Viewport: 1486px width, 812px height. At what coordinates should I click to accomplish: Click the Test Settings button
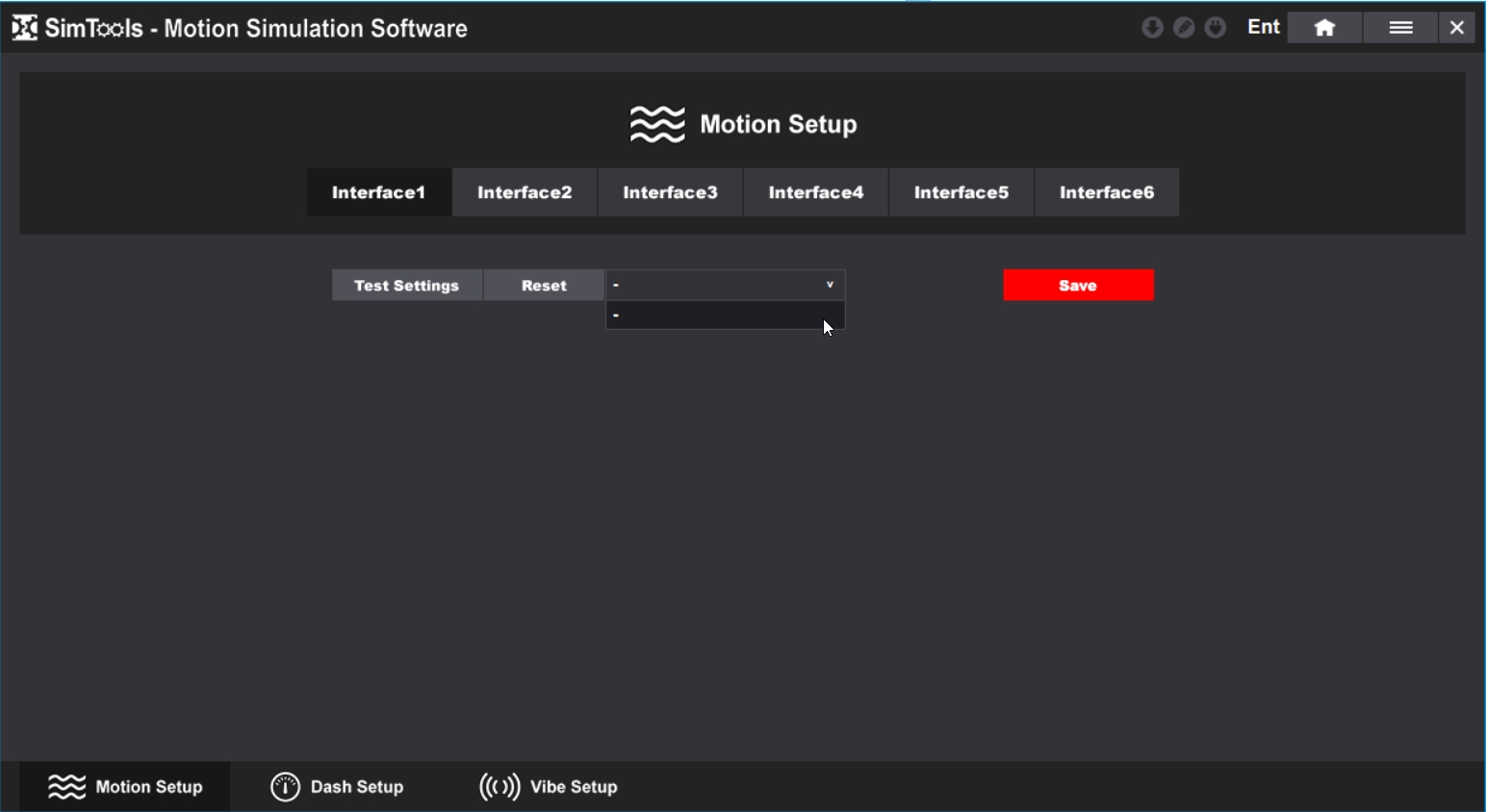coord(406,286)
